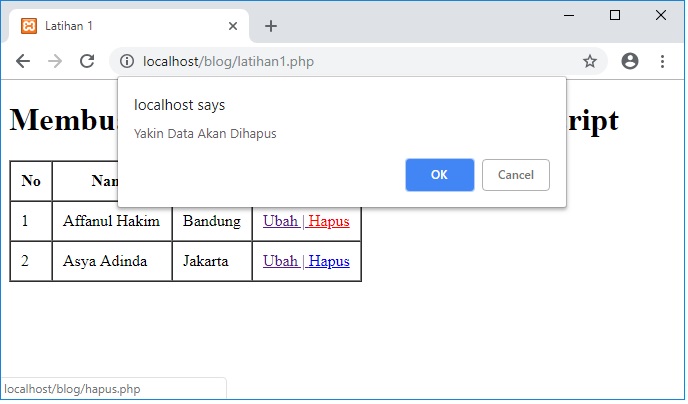The width and height of the screenshot is (688, 404).
Task: View site information icon in address bar
Action: pos(127,62)
